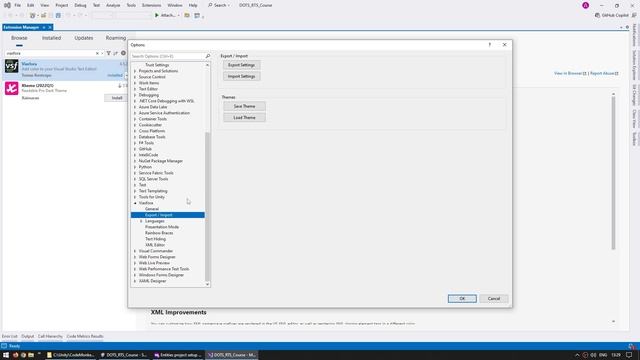The width and height of the screenshot is (640, 360).
Task: Select Trust Settings in Options tree
Action: [x=157, y=65]
